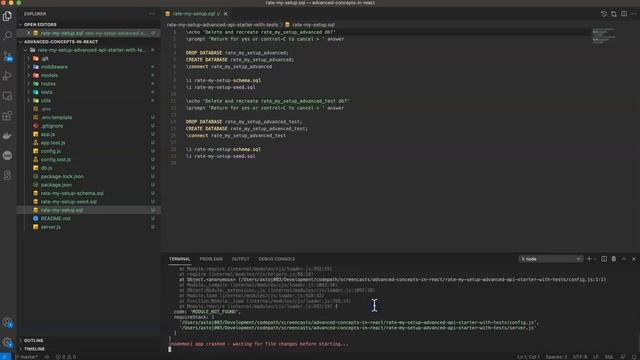Viewport: 640px width, 360px height.
Task: Open the terminal selector dropdown showing node
Action: [550, 259]
